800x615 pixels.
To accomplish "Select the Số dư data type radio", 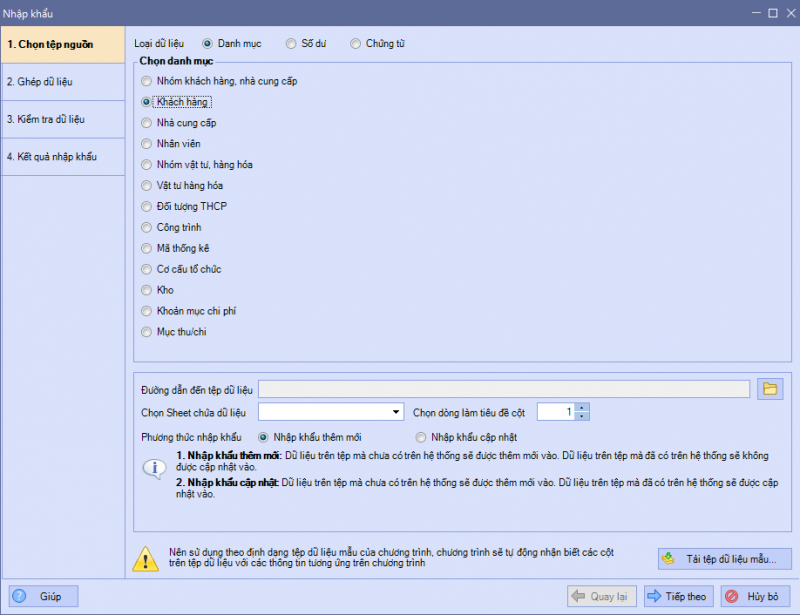I will (291, 43).
